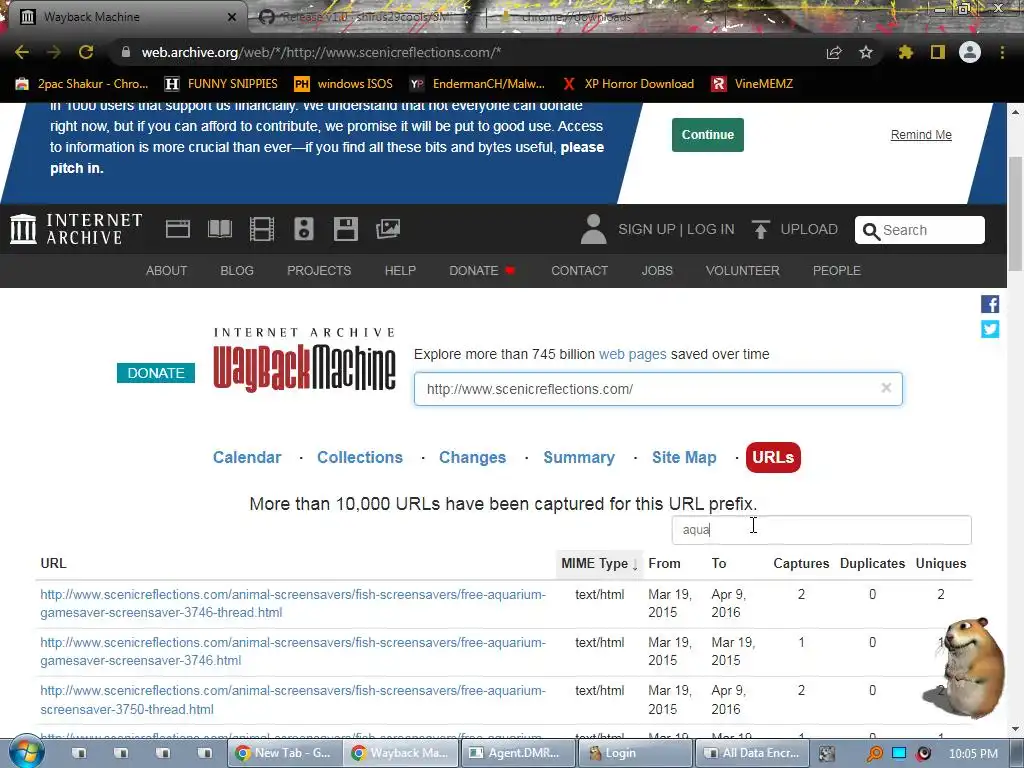This screenshot has width=1024, height=768.
Task: Share via the Facebook icon
Action: pyautogui.click(x=990, y=304)
